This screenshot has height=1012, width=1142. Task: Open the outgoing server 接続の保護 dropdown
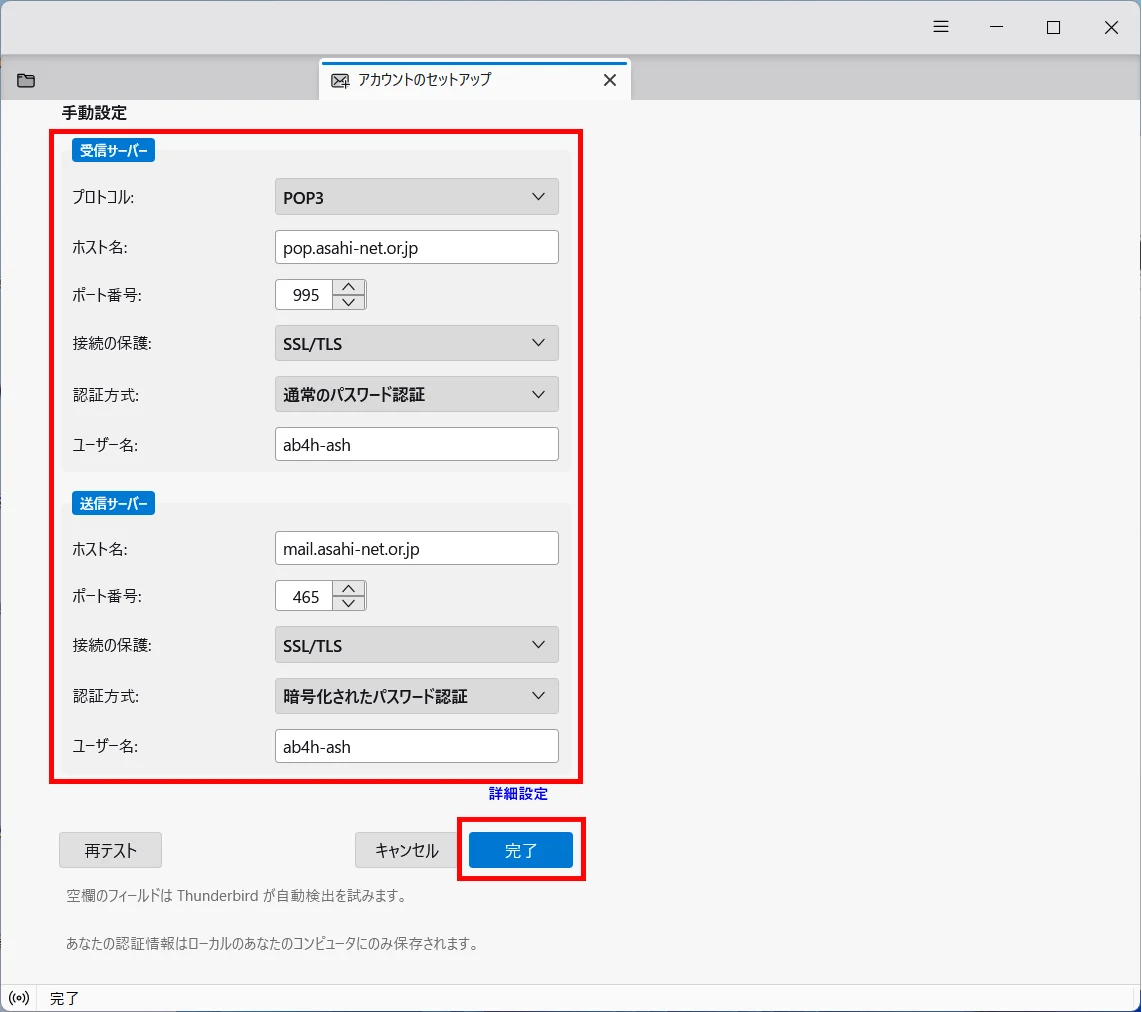pyautogui.click(x=416, y=645)
